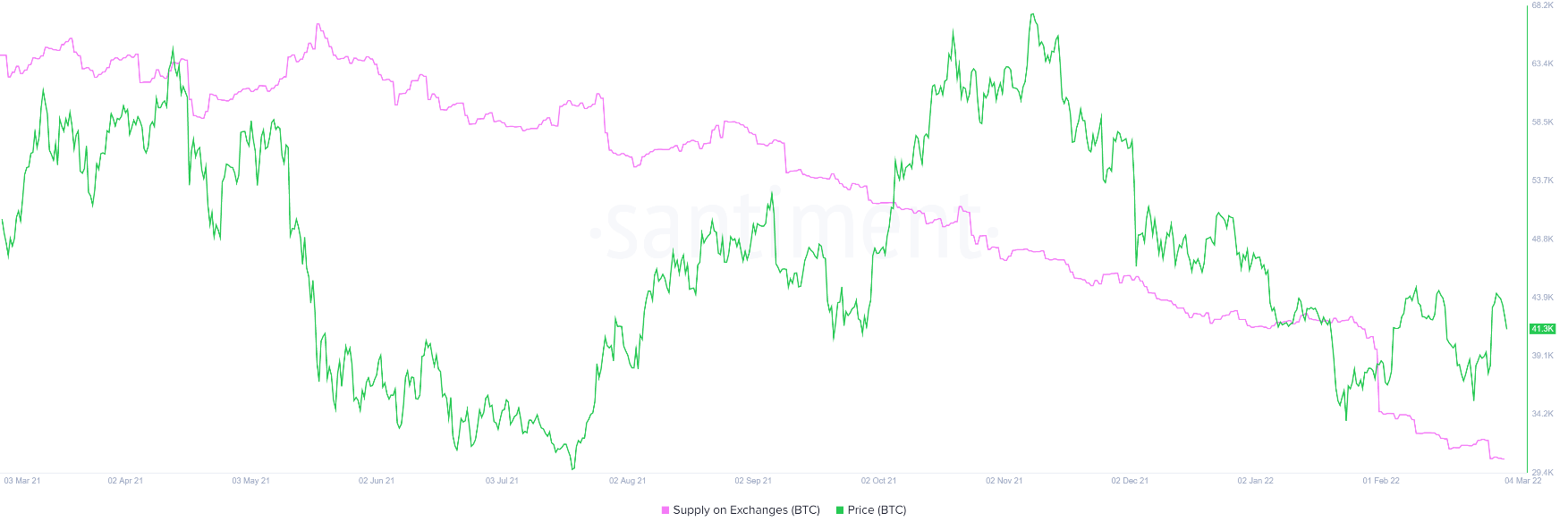The height and width of the screenshot is (530, 1568).
Task: Click the 03 May 21 axis date
Action: pyautogui.click(x=250, y=481)
